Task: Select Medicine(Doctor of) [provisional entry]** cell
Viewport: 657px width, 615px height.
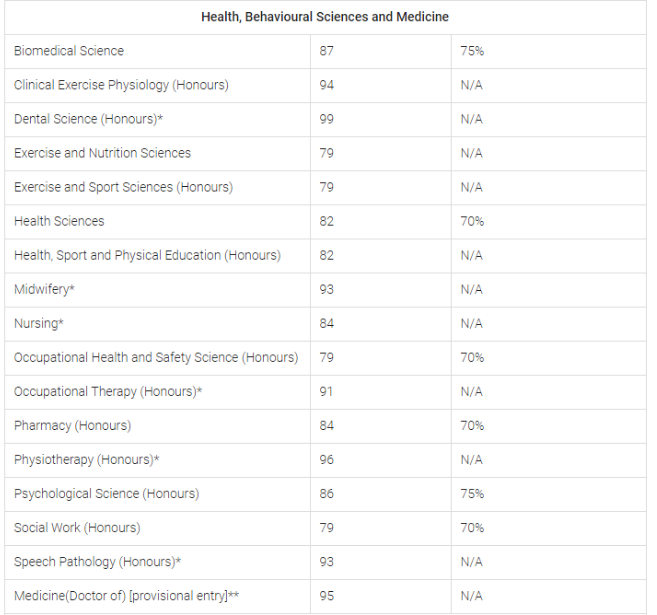Action: tap(126, 596)
